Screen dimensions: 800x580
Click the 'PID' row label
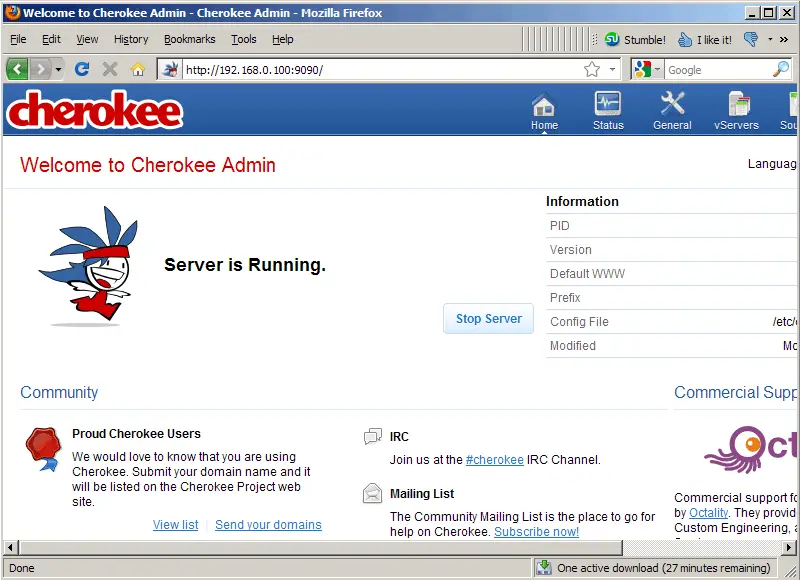(x=560, y=225)
